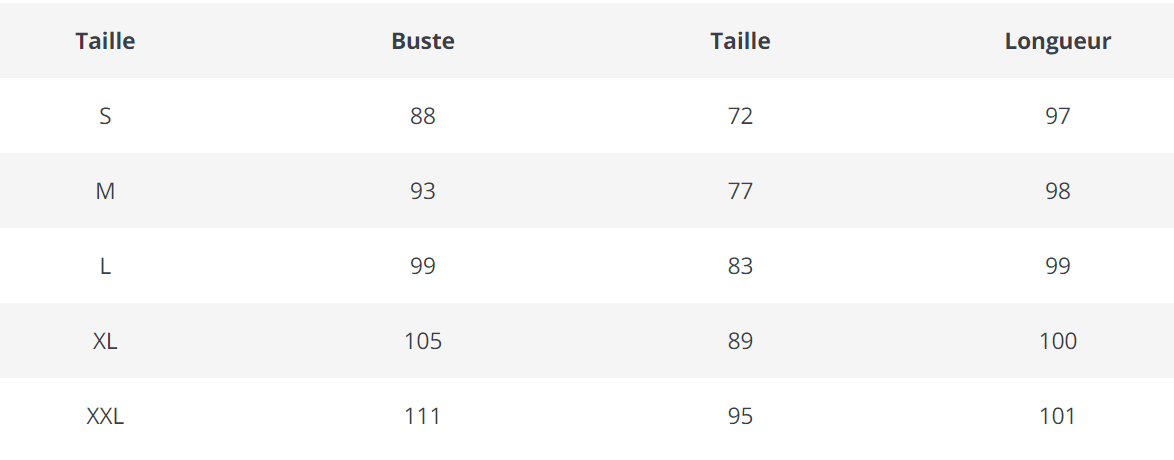This screenshot has height=460, width=1174.
Task: Click the length value 100 for size XL
Action: 1057,341
